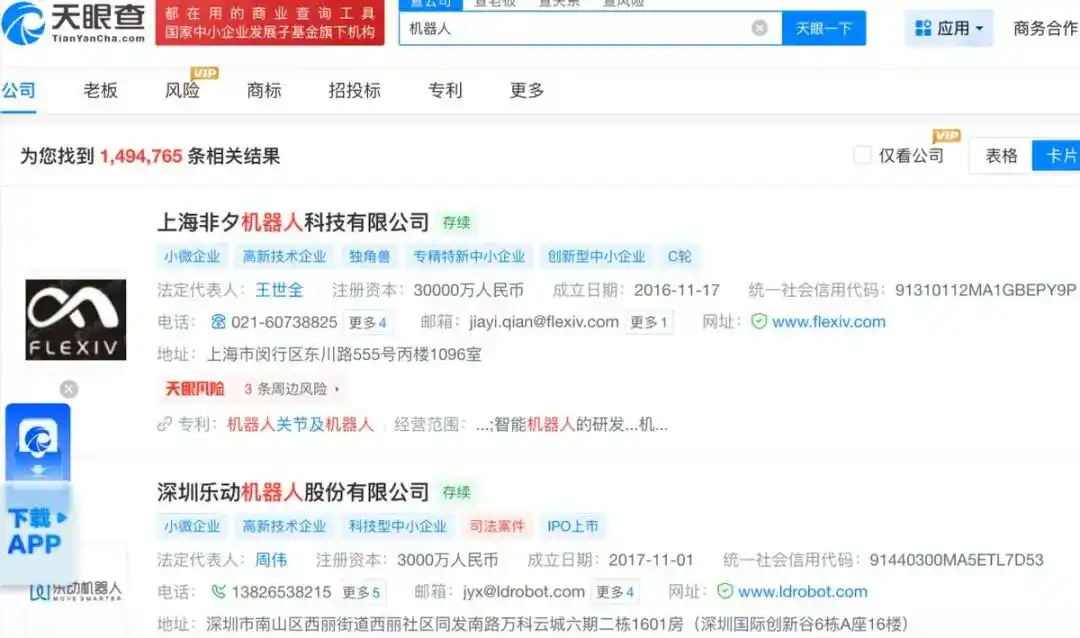
Task: Click the 专精特新中小企业 tag
Action: coord(469,256)
